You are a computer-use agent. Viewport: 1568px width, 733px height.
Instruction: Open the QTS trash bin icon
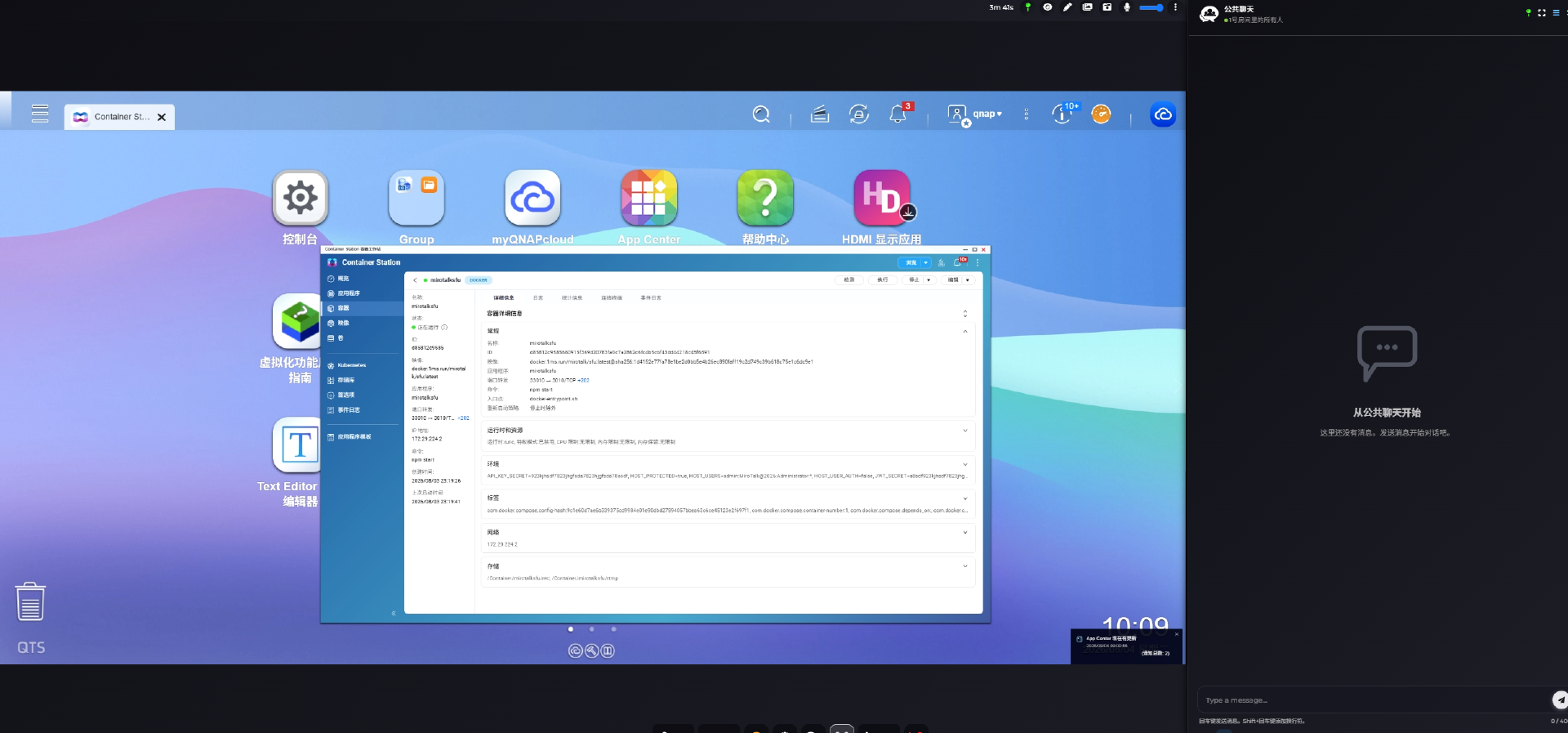[x=30, y=602]
